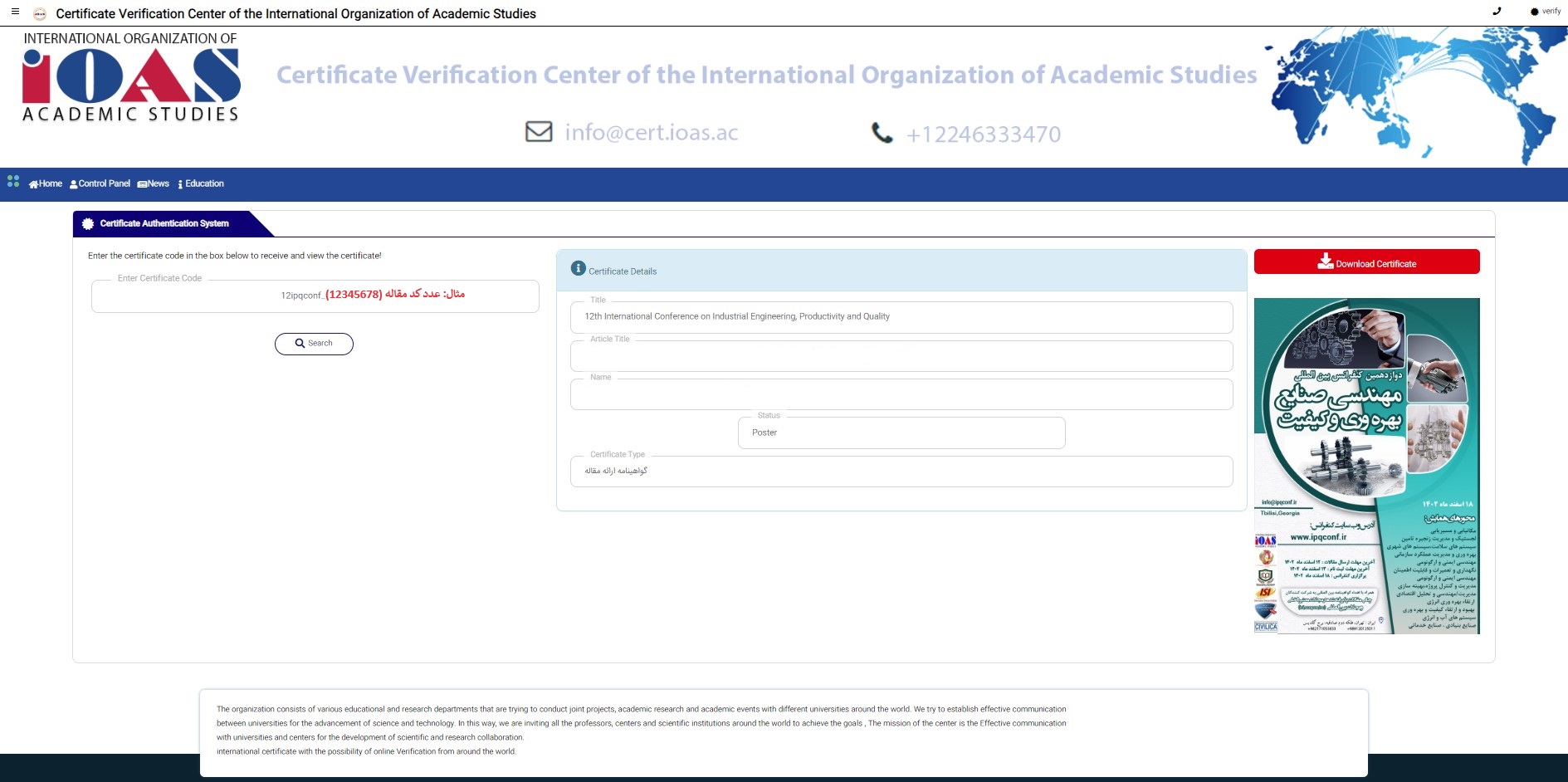Click the 'Certificate Details' header text
1568x782 pixels.
click(623, 271)
